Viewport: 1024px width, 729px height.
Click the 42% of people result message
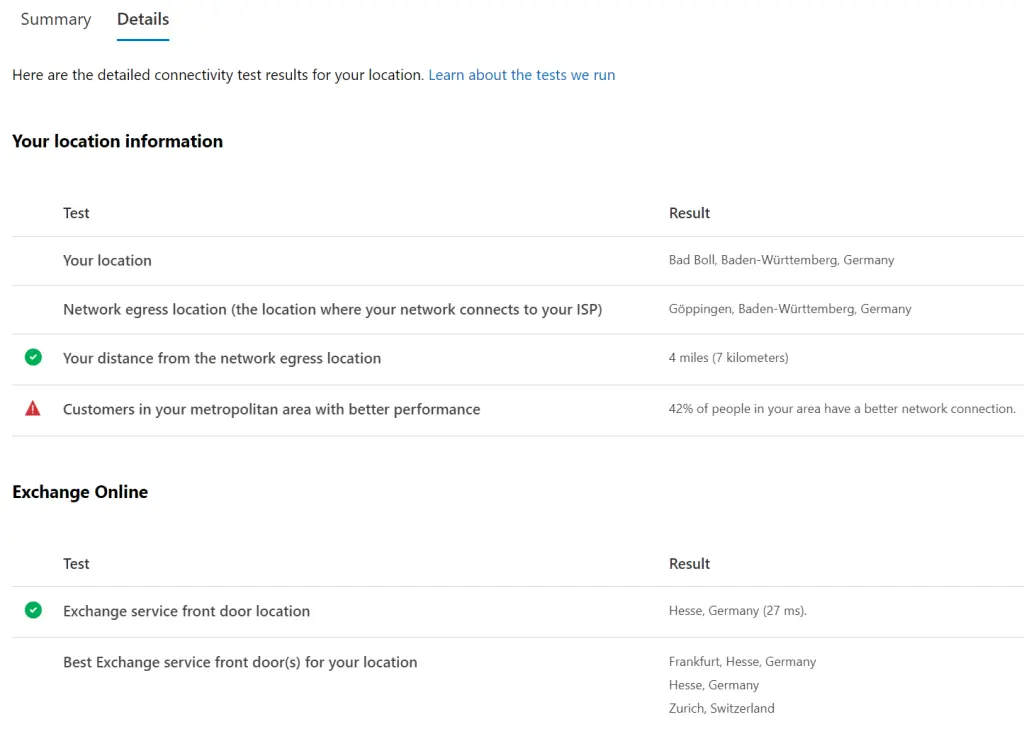842,409
